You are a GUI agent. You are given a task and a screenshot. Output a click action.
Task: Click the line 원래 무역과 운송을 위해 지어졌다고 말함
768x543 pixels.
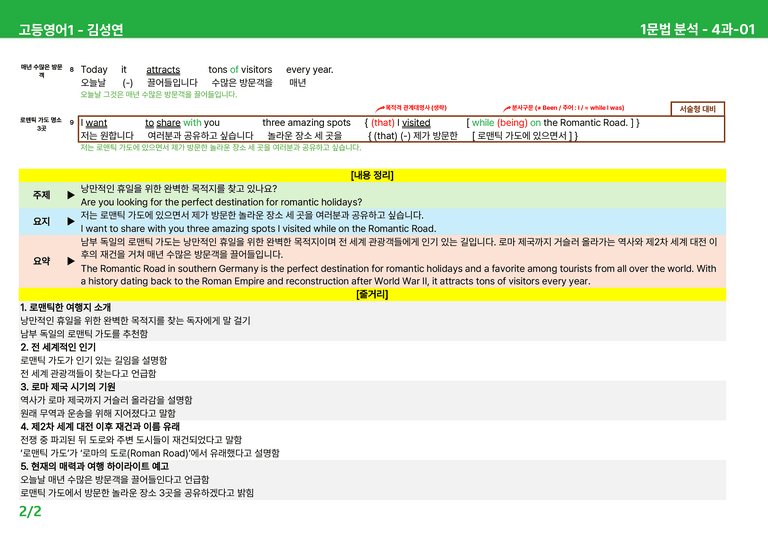(98, 413)
